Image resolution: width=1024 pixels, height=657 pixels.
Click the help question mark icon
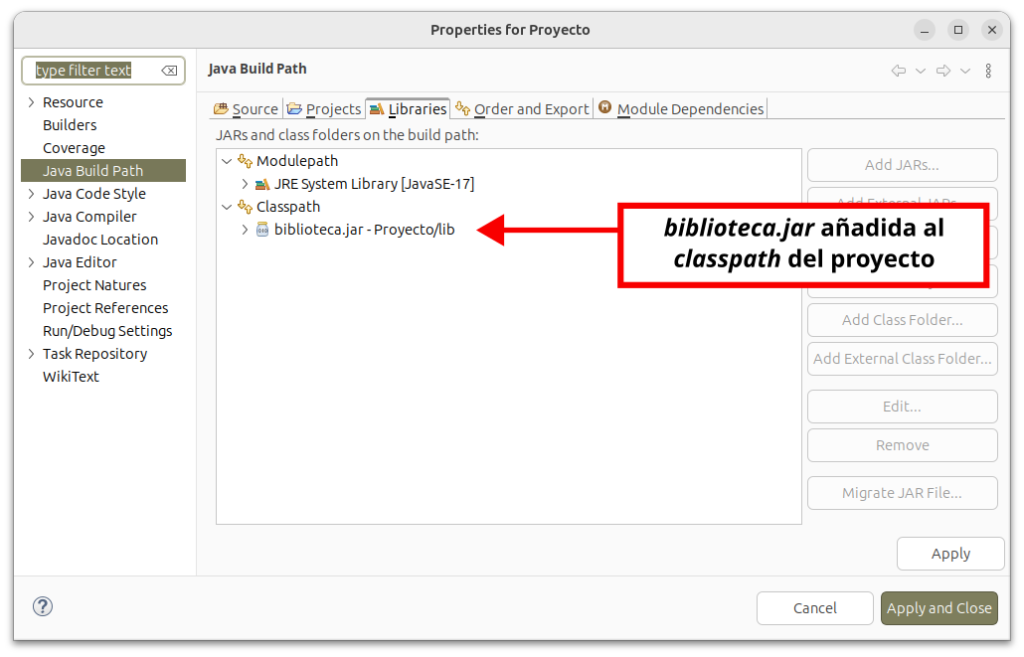42,606
